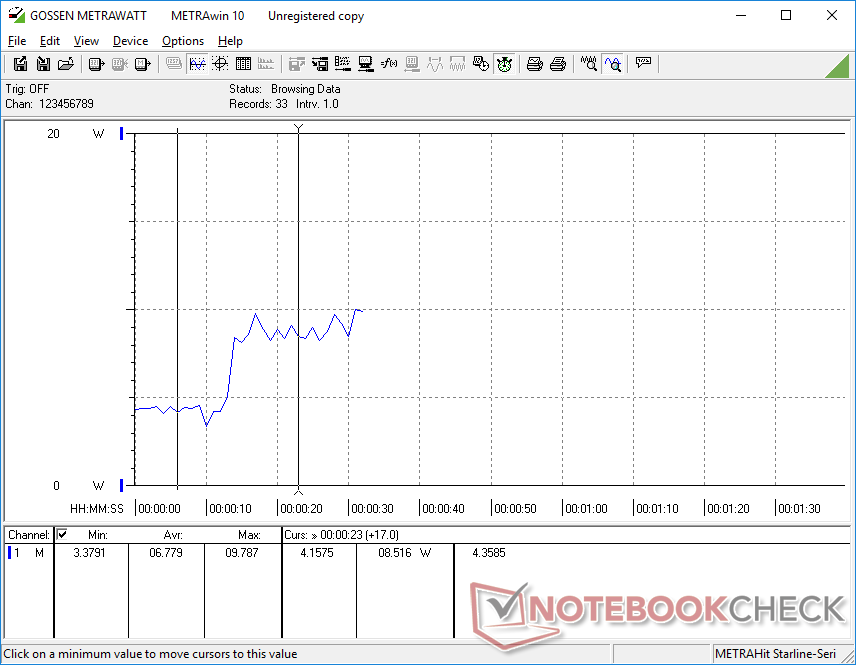
Task: Toggle the Channel header checkbox
Action: click(62, 534)
